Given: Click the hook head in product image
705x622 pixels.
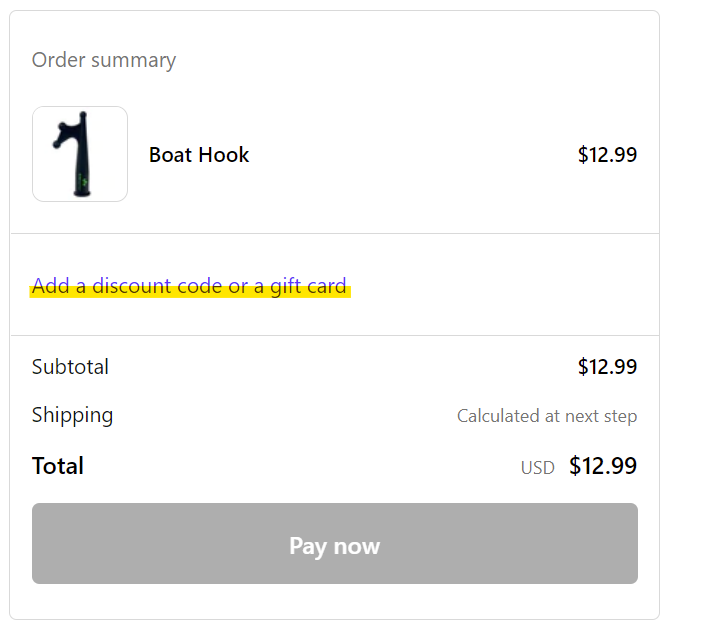Looking at the screenshot, I should pyautogui.click(x=70, y=130).
